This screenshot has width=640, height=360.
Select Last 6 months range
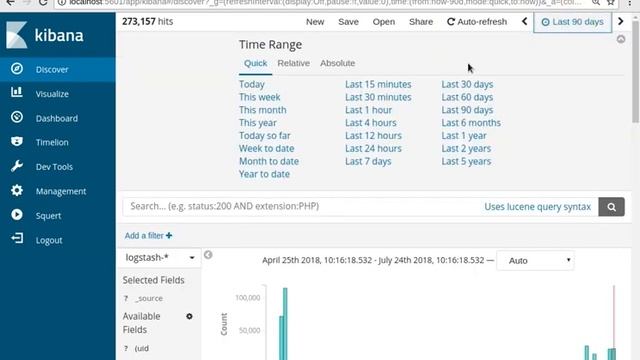pyautogui.click(x=471, y=123)
